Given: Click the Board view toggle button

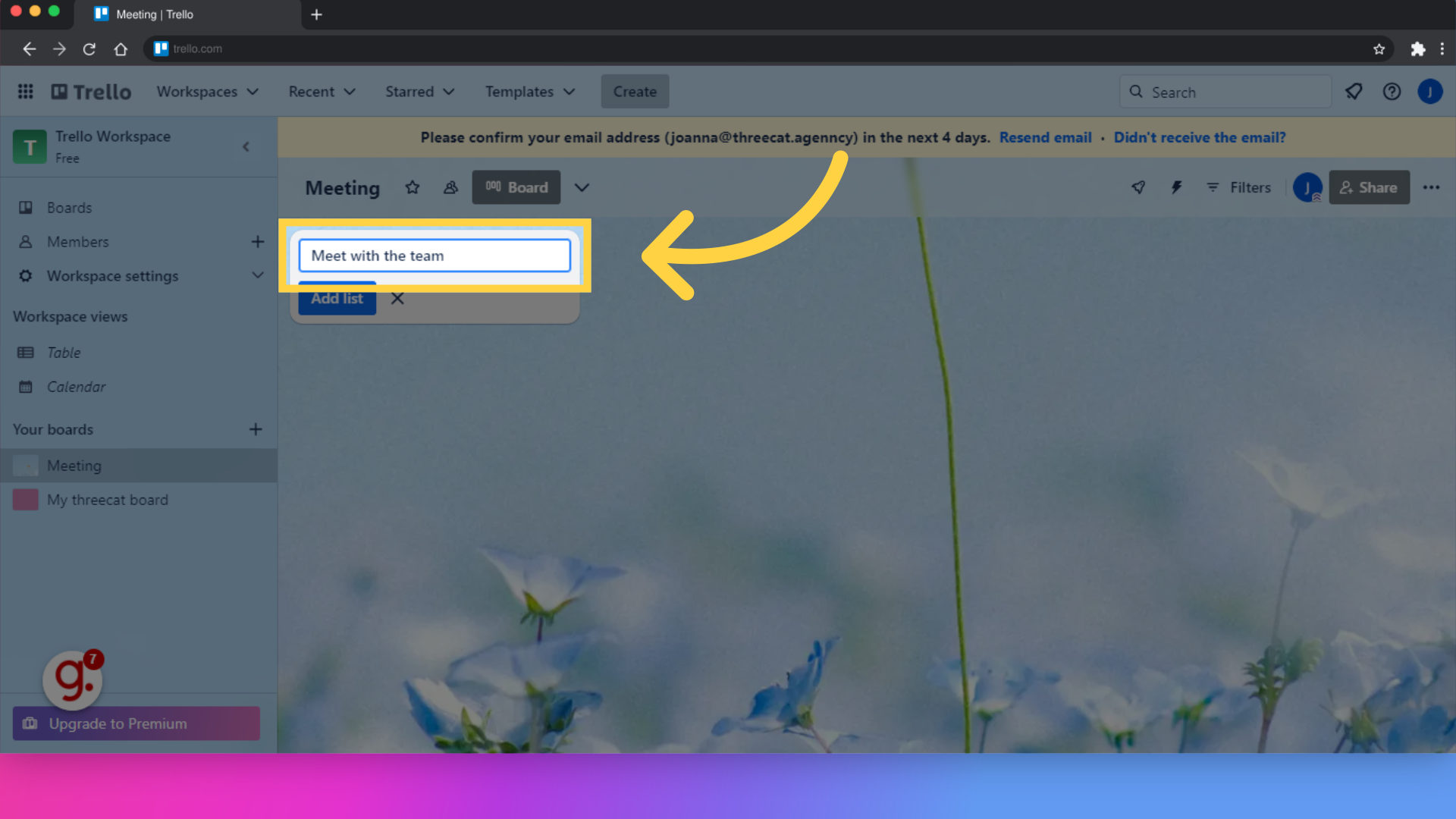Looking at the screenshot, I should coord(516,187).
